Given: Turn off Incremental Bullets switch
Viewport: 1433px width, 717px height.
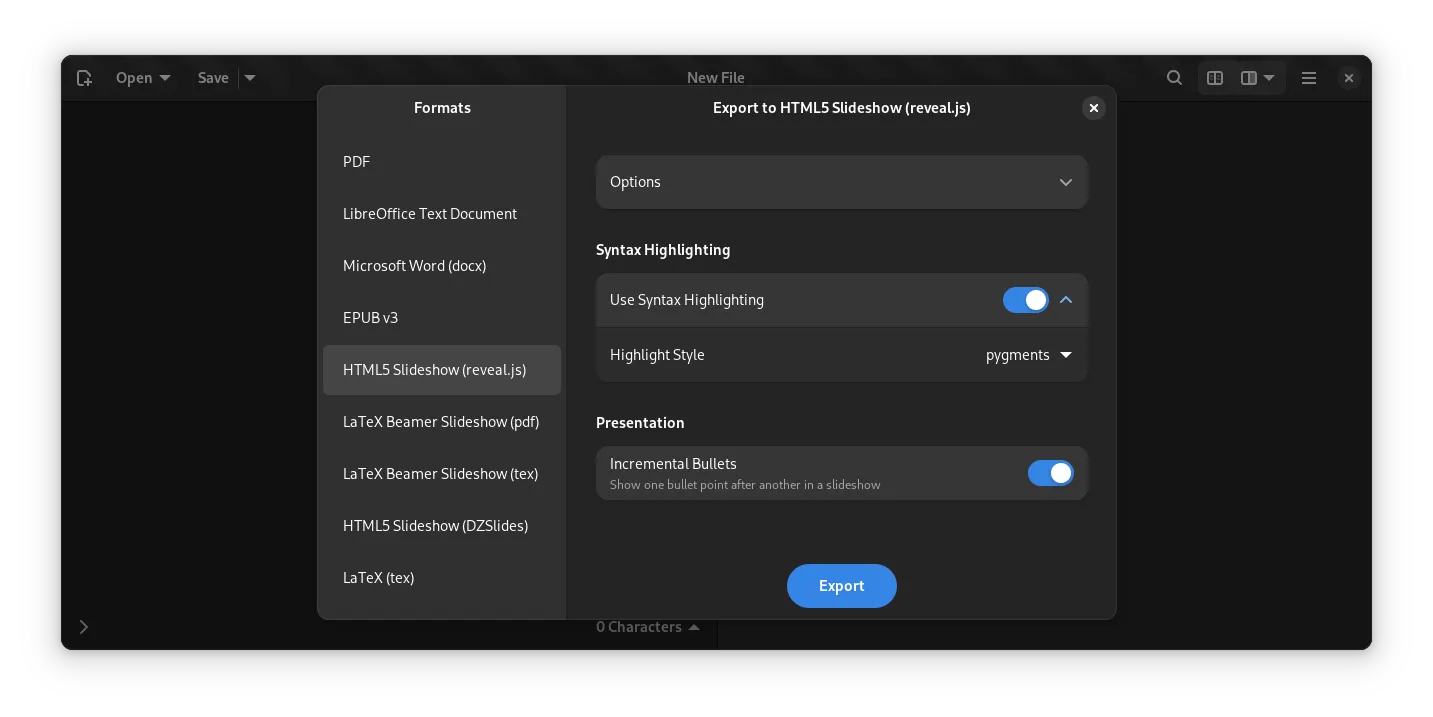Looking at the screenshot, I should (x=1050, y=473).
